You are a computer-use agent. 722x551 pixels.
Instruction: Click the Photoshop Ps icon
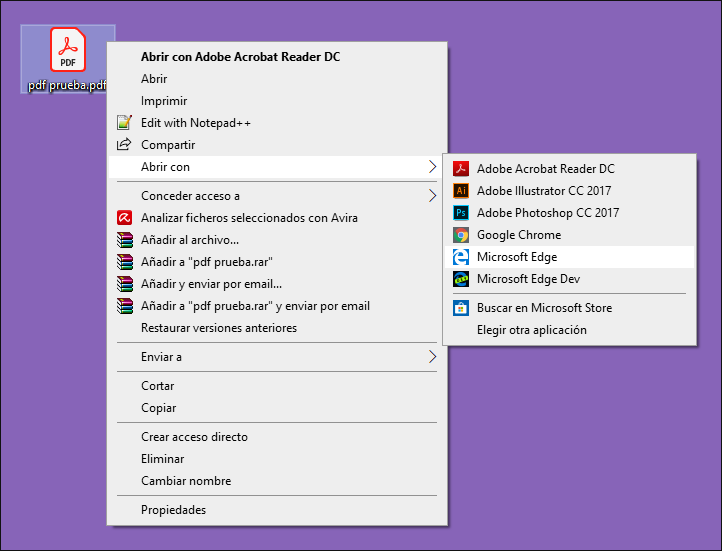click(461, 213)
